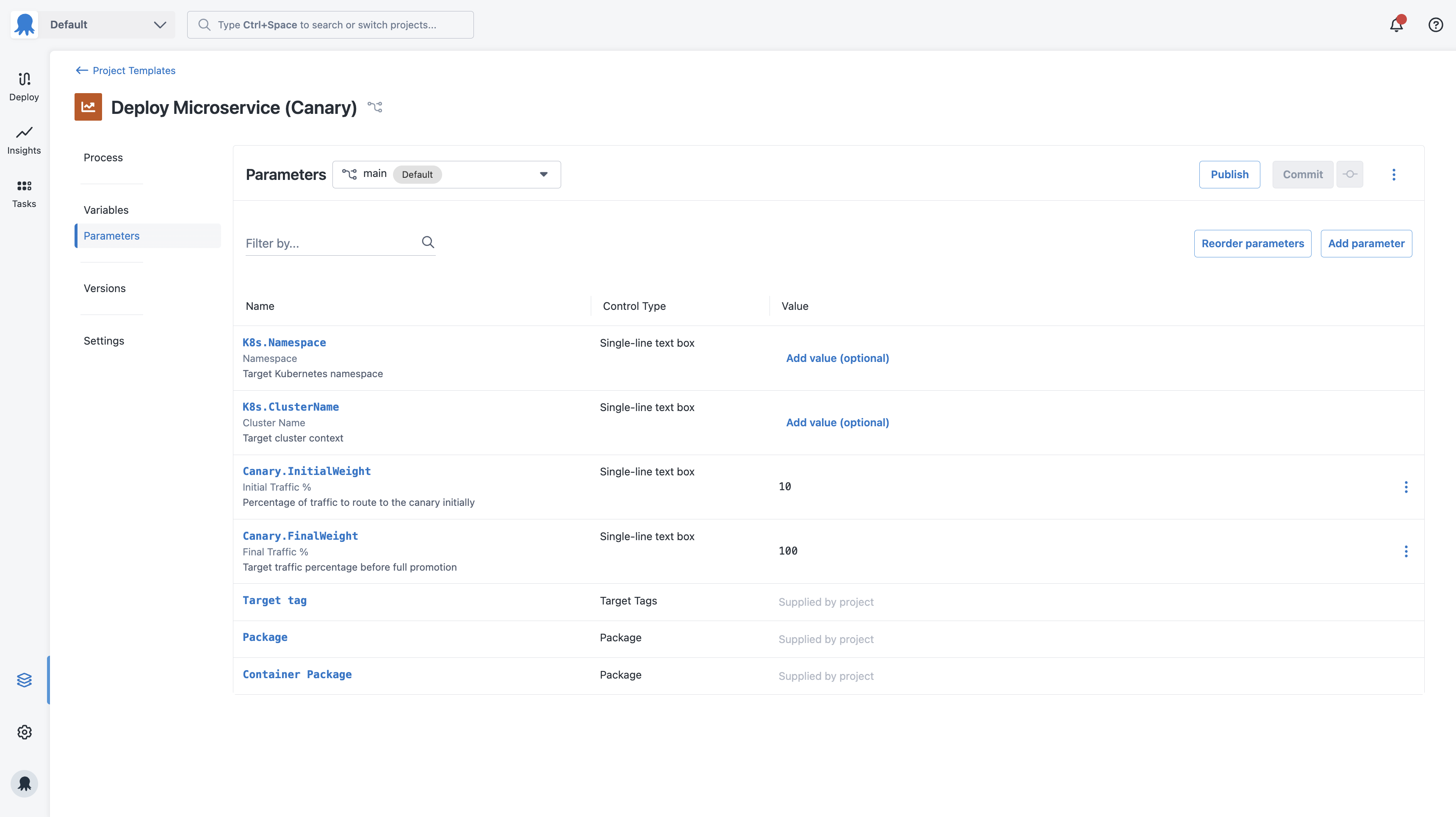Click the Octopus profile avatar at bottom left
The width and height of the screenshot is (1456, 817).
click(x=24, y=783)
